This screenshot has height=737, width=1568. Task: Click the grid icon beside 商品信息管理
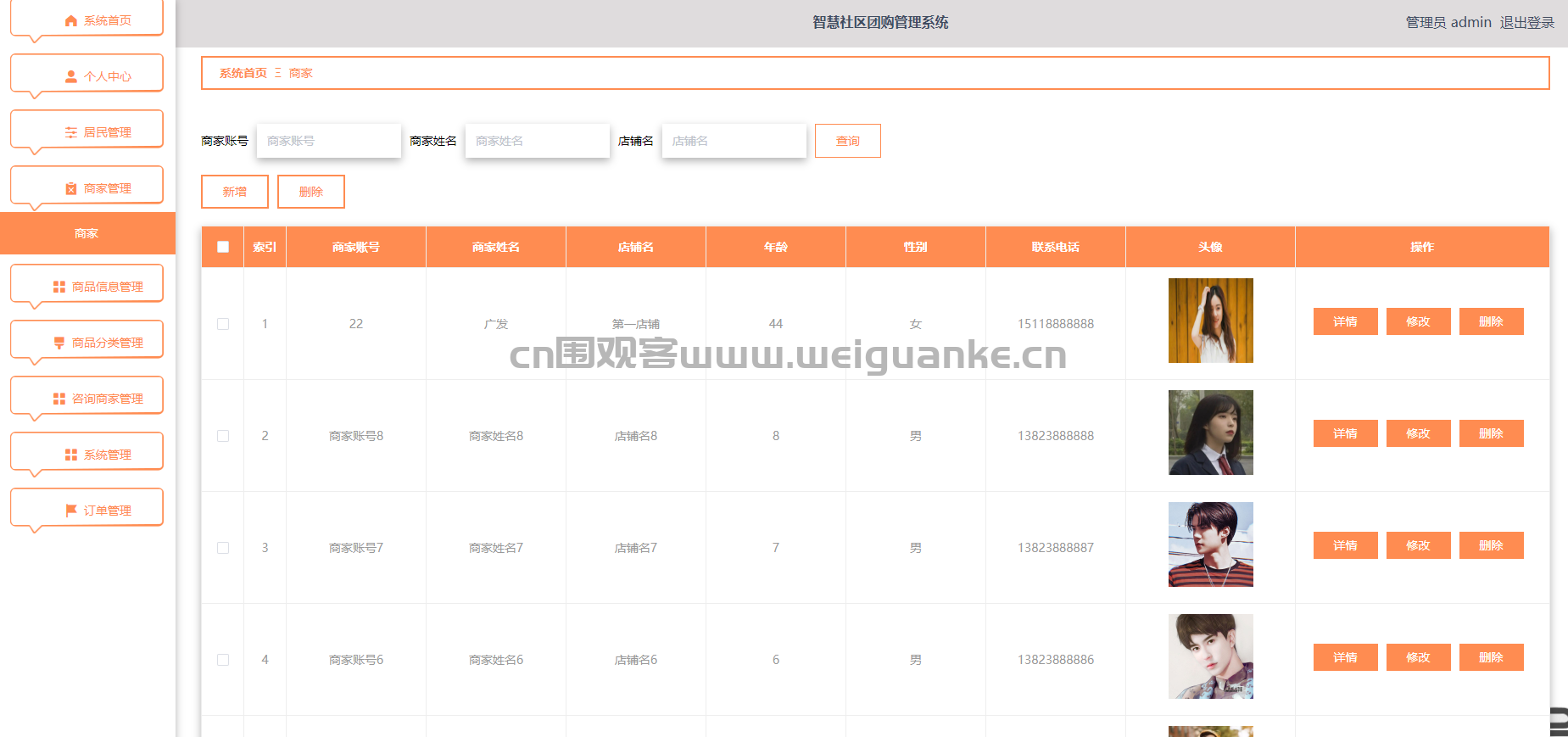point(59,287)
